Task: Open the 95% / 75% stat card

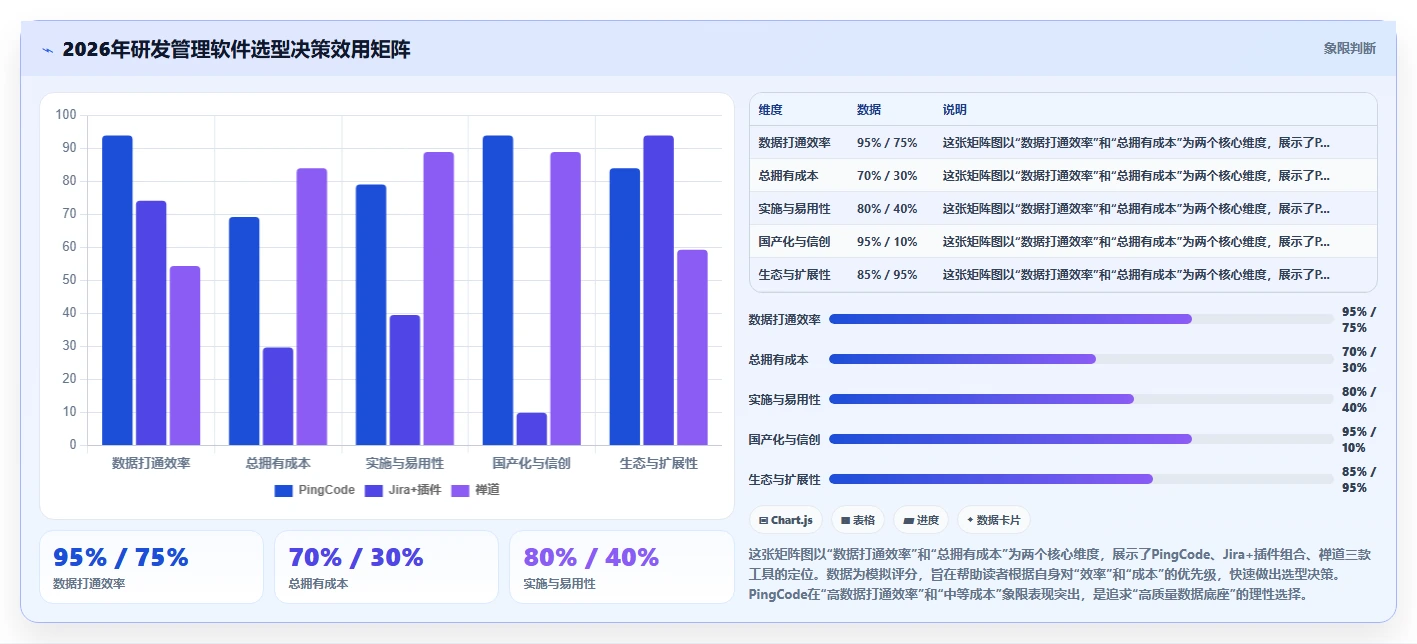Action: [x=151, y=567]
